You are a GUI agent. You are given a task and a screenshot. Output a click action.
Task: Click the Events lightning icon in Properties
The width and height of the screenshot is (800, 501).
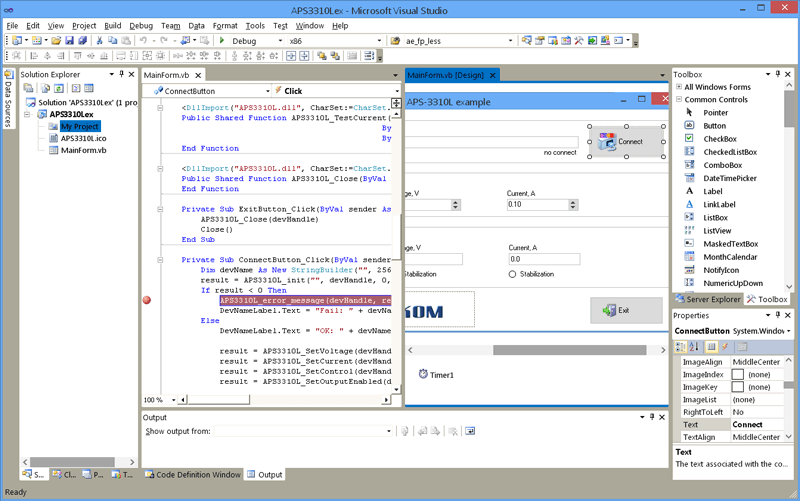[724, 347]
